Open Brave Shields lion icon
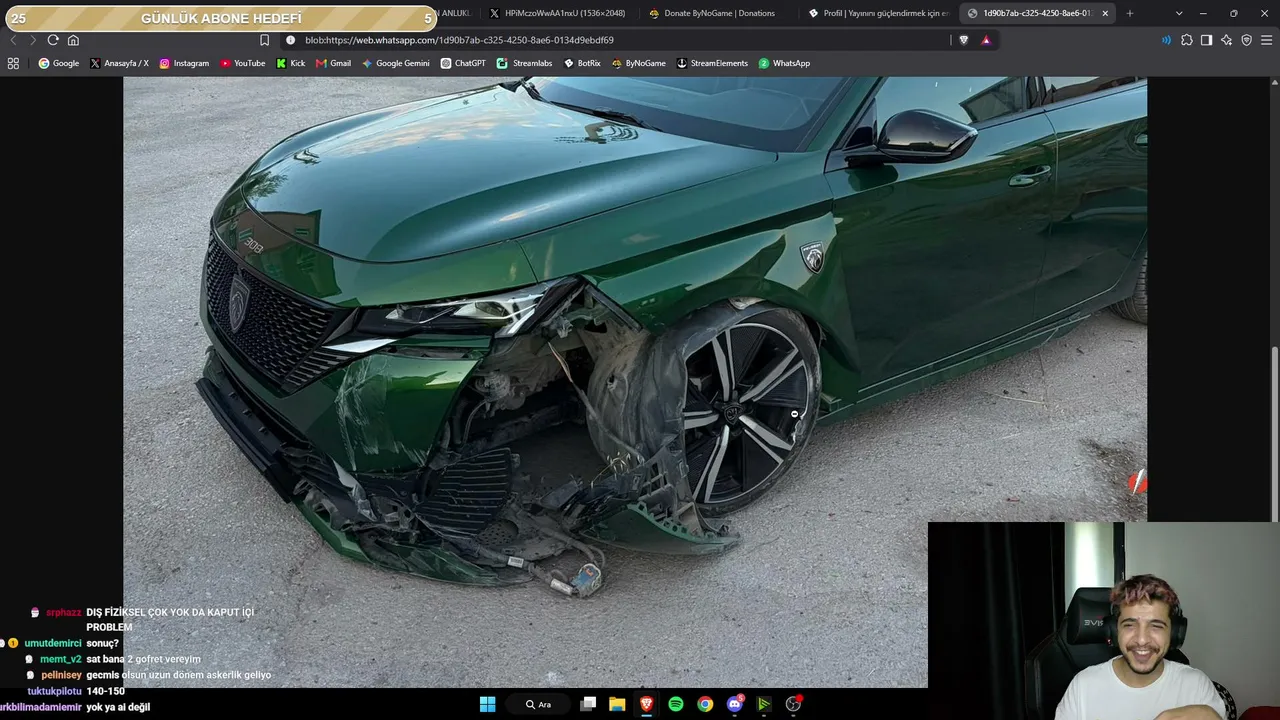This screenshot has height=720, width=1280. [x=964, y=40]
